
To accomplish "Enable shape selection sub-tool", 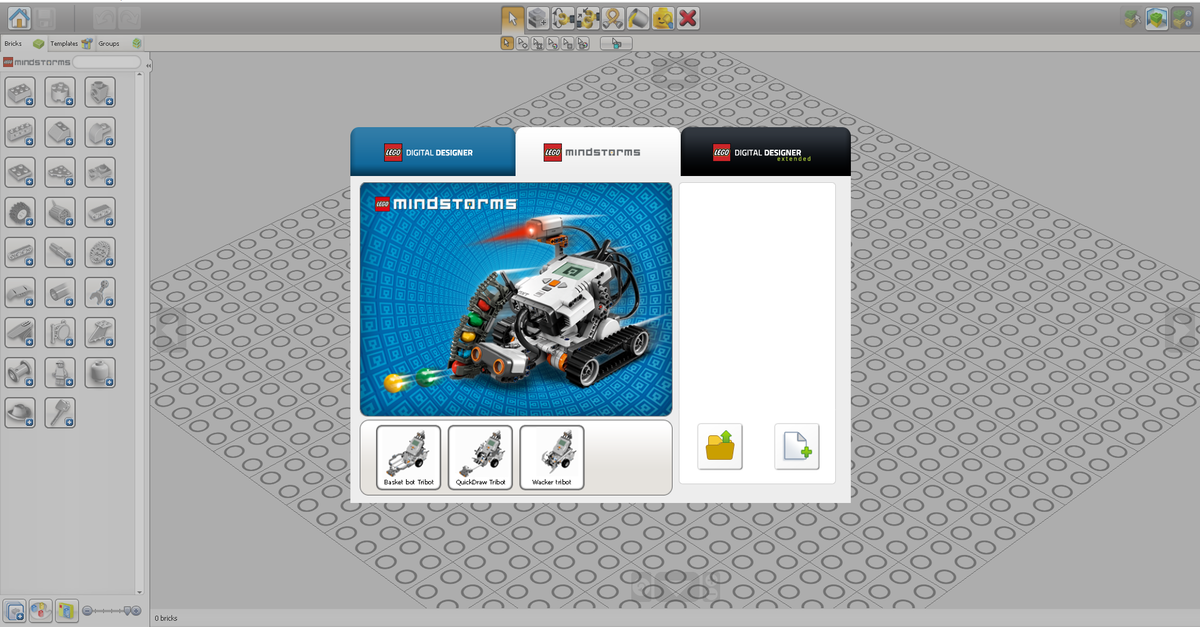I will [x=538, y=43].
